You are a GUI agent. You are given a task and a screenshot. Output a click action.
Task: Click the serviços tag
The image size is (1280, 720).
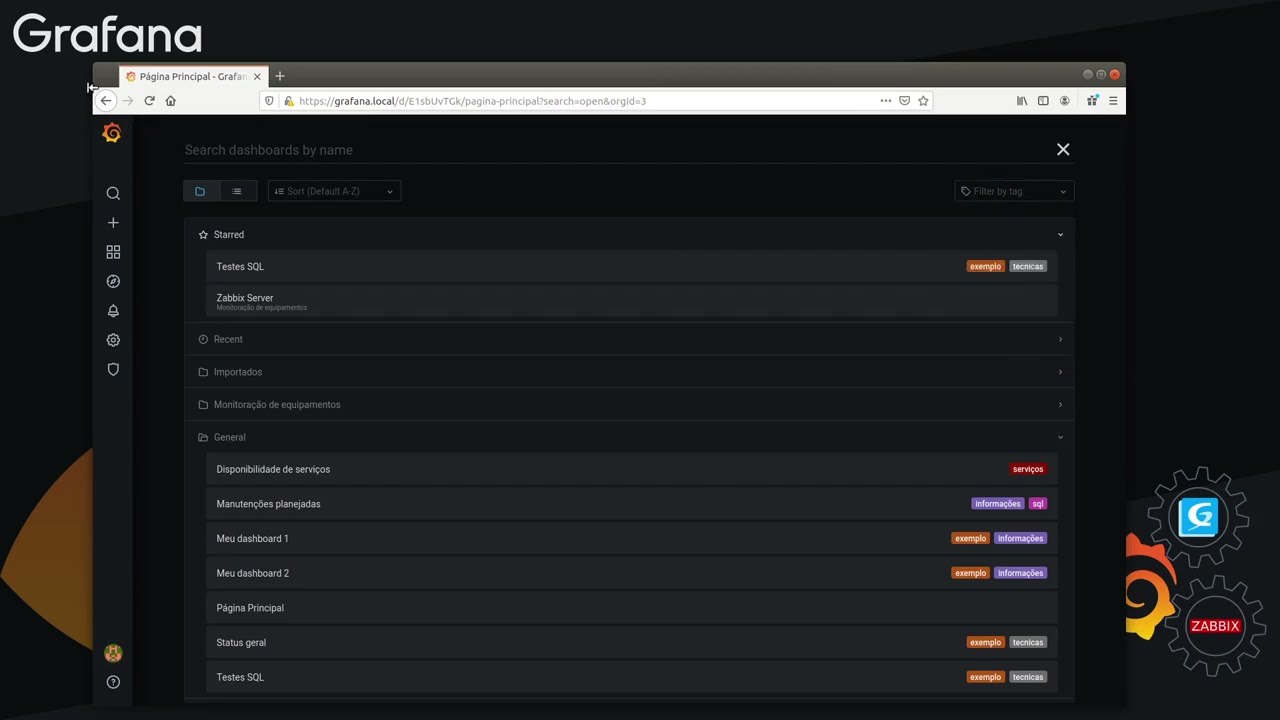click(x=1028, y=469)
